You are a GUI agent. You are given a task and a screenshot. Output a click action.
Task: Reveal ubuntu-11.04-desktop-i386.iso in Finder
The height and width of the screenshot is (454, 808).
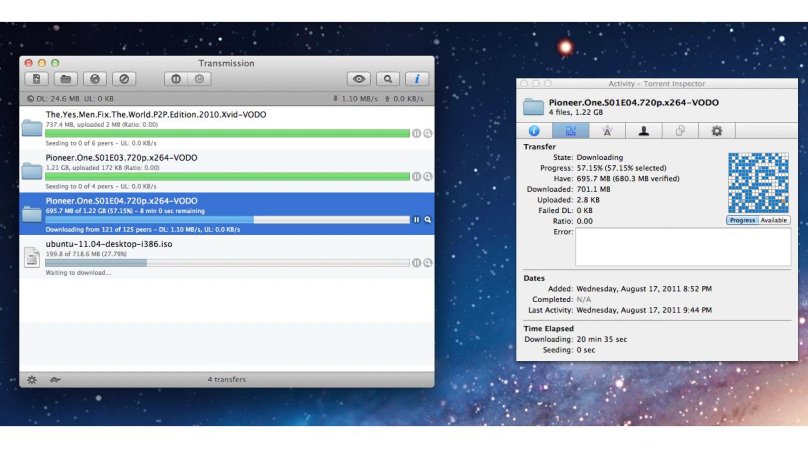pyautogui.click(x=428, y=263)
